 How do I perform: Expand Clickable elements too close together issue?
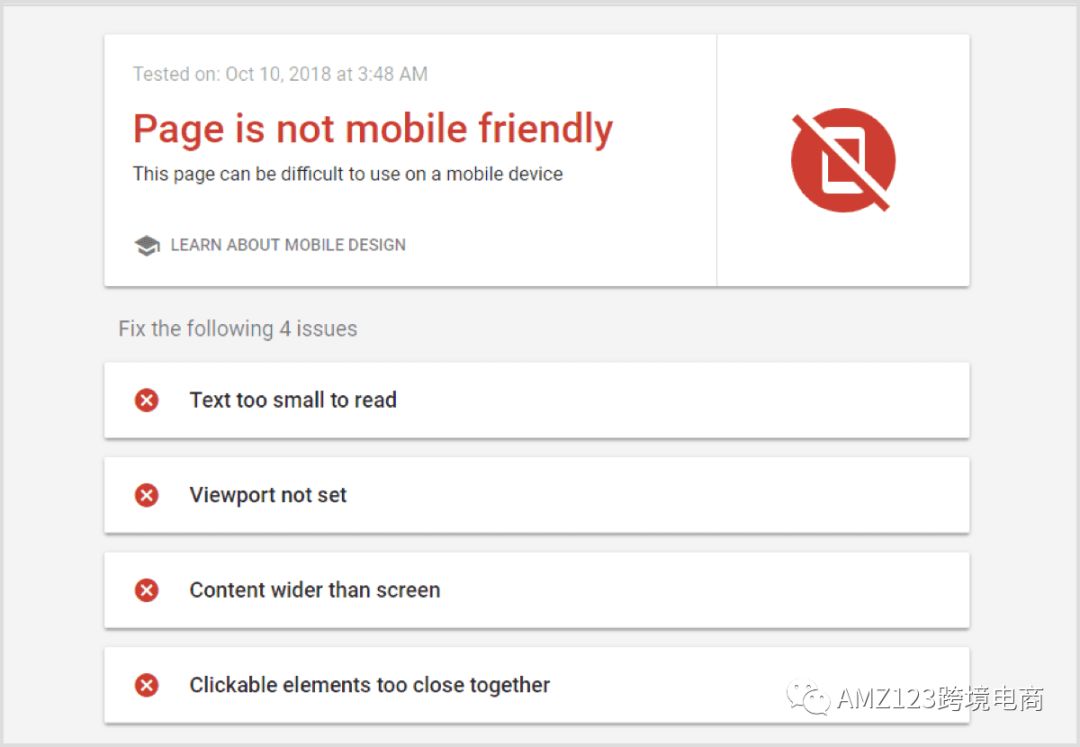tap(537, 685)
